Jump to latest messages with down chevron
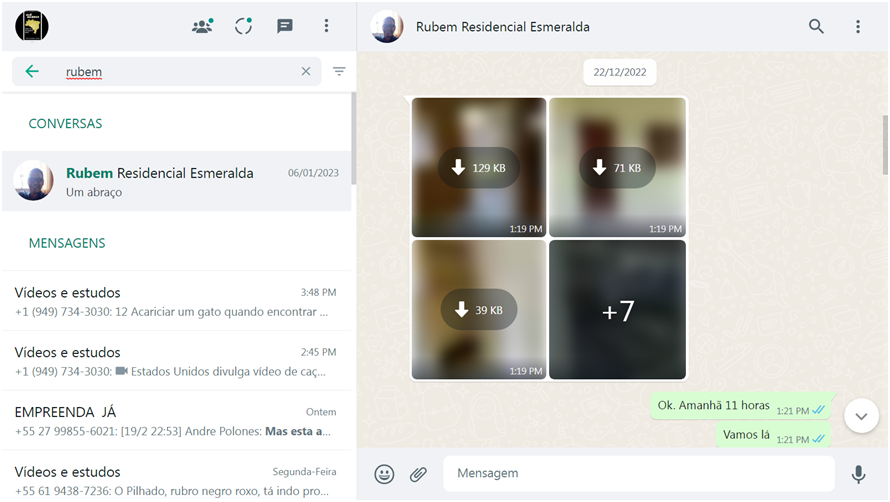The height and width of the screenshot is (502, 890). 861,416
